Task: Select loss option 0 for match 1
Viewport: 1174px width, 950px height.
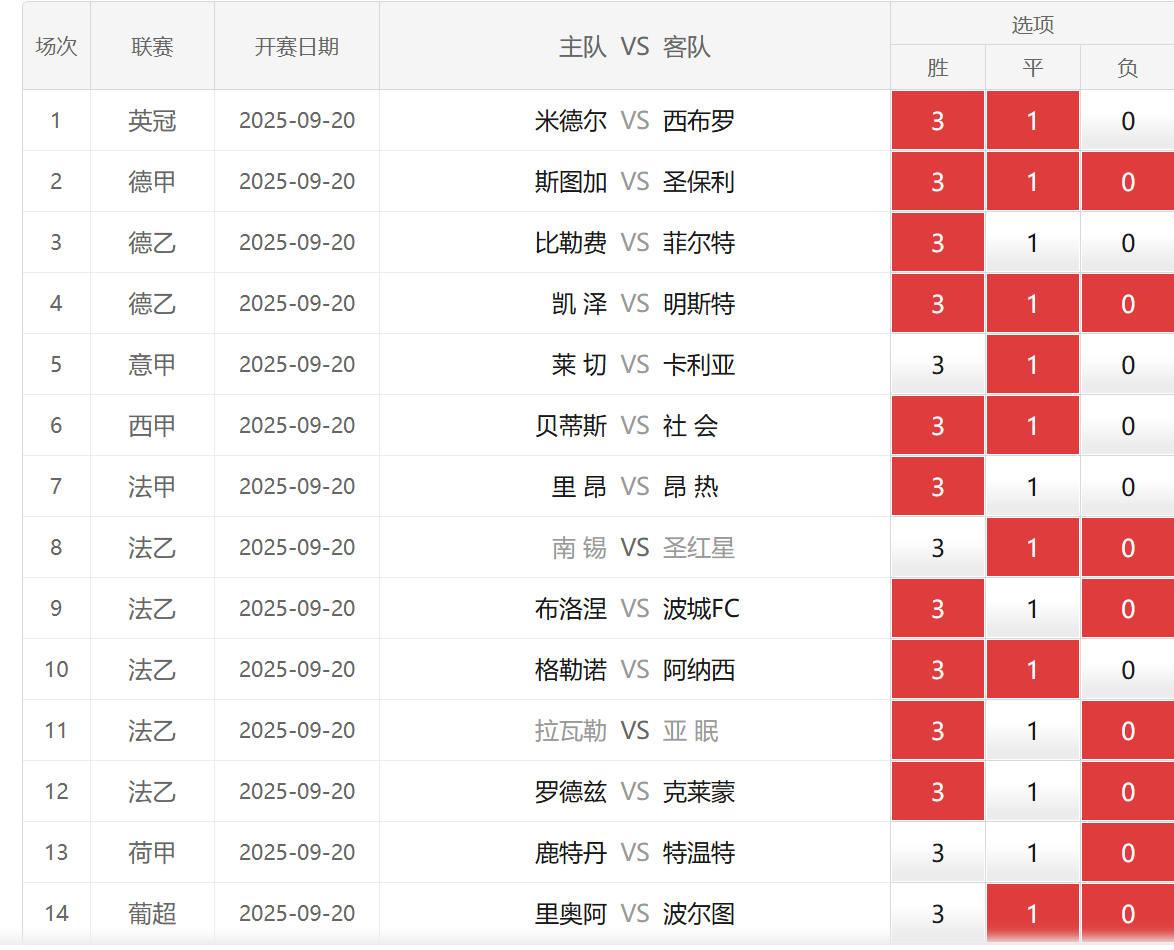Action: 1127,121
